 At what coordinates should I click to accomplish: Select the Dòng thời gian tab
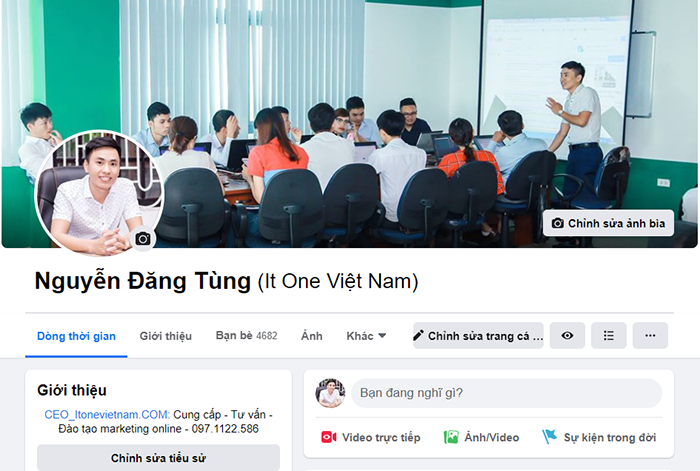pyautogui.click(x=76, y=336)
